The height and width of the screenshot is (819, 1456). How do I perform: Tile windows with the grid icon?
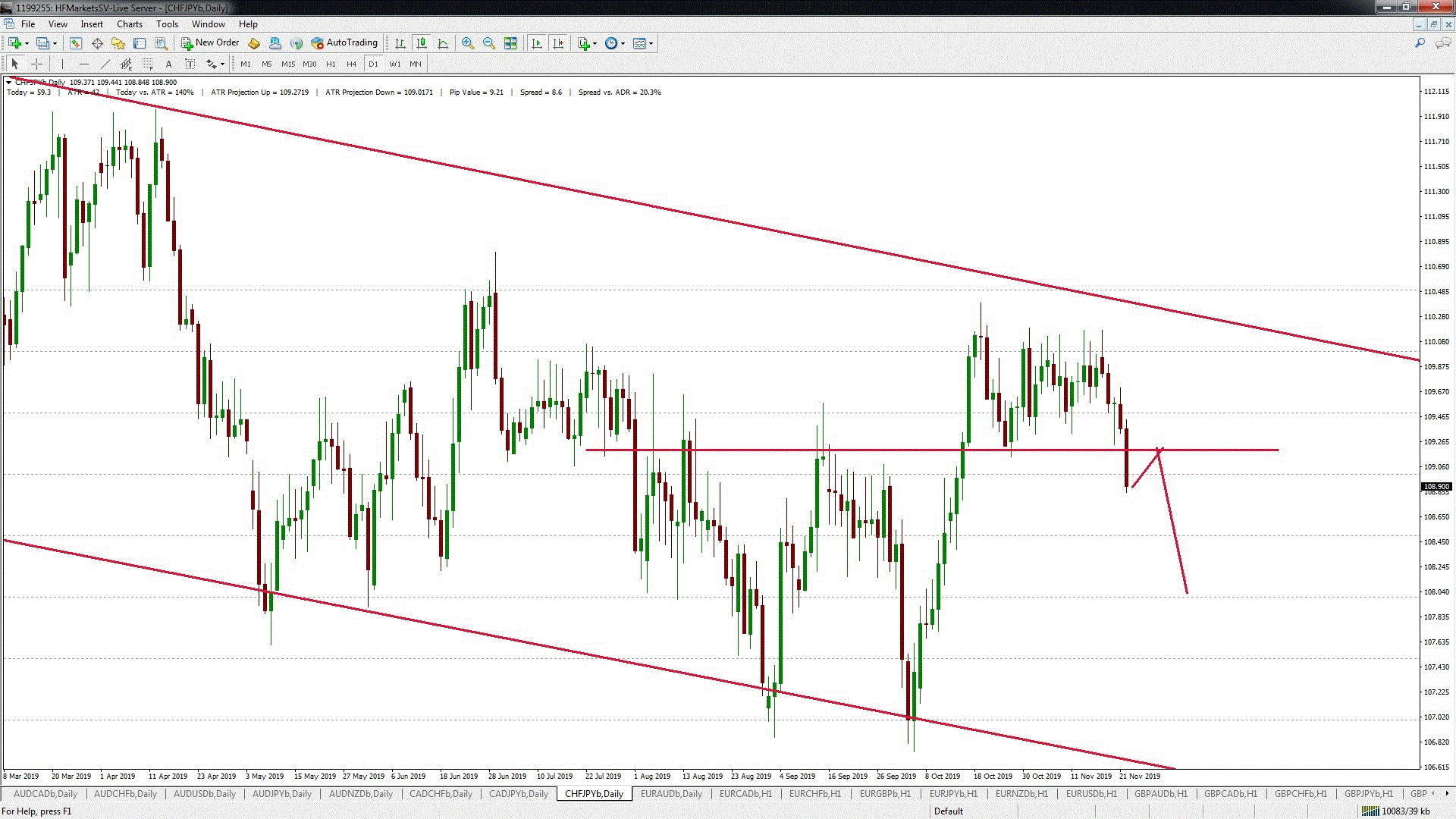point(510,43)
